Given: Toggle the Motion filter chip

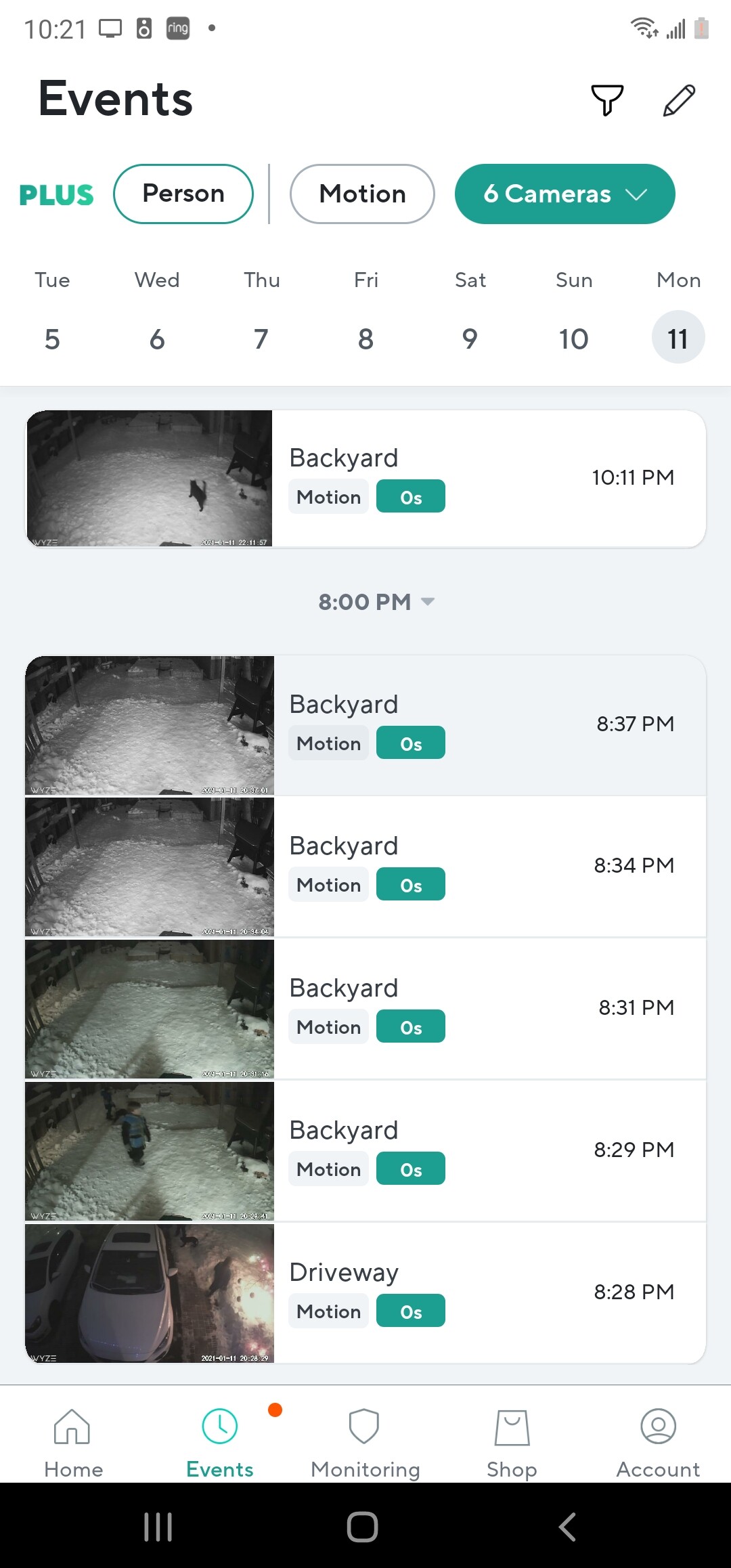Looking at the screenshot, I should [362, 194].
